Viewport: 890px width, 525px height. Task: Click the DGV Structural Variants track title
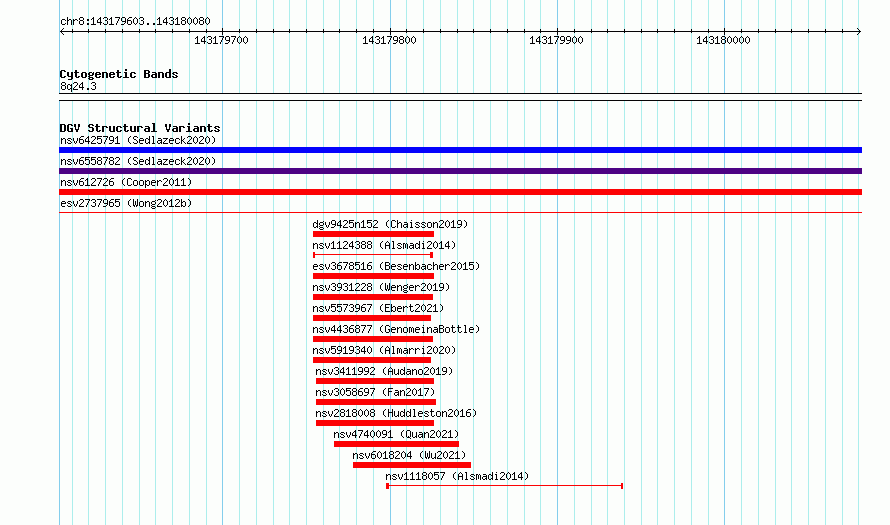tap(140, 128)
